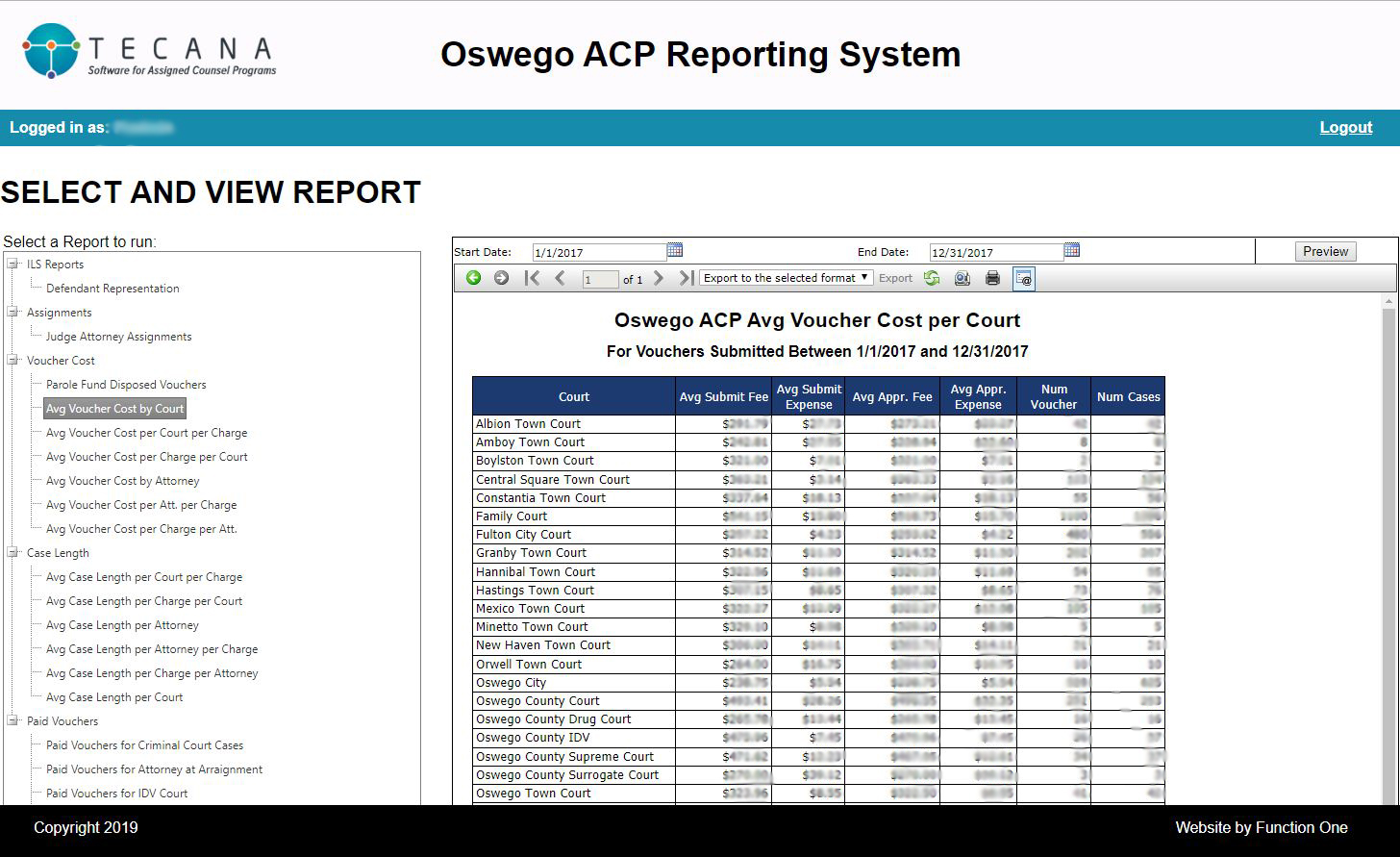1400x857 pixels.
Task: Select Avg Case Length per Attorney per Charge
Action: [152, 648]
